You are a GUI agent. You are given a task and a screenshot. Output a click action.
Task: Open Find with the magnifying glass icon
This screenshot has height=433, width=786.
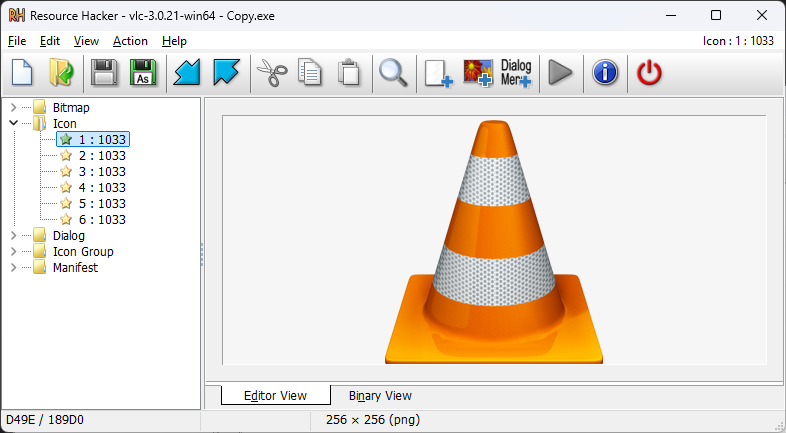coord(394,73)
